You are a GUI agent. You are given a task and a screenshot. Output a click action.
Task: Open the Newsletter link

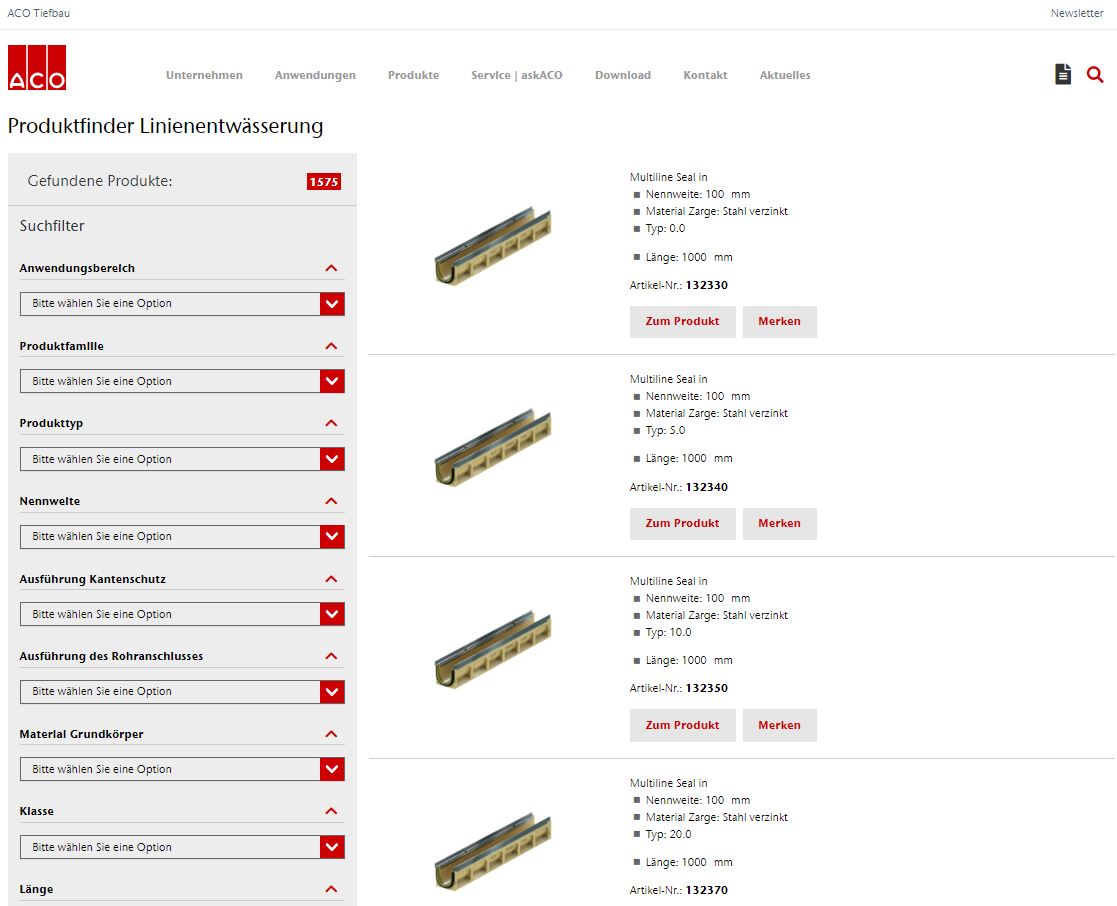click(x=1076, y=13)
